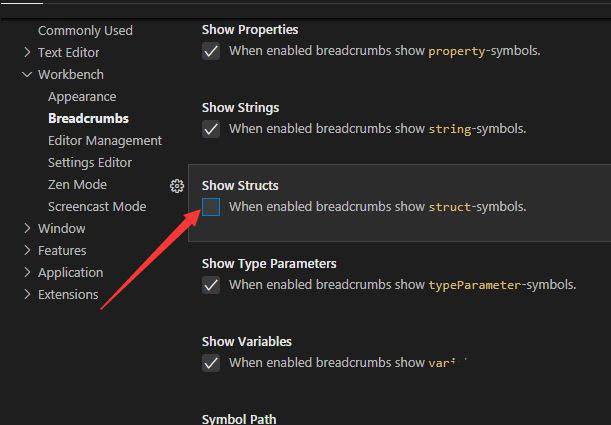Uncheck the Show Properties checkbox

(x=211, y=51)
